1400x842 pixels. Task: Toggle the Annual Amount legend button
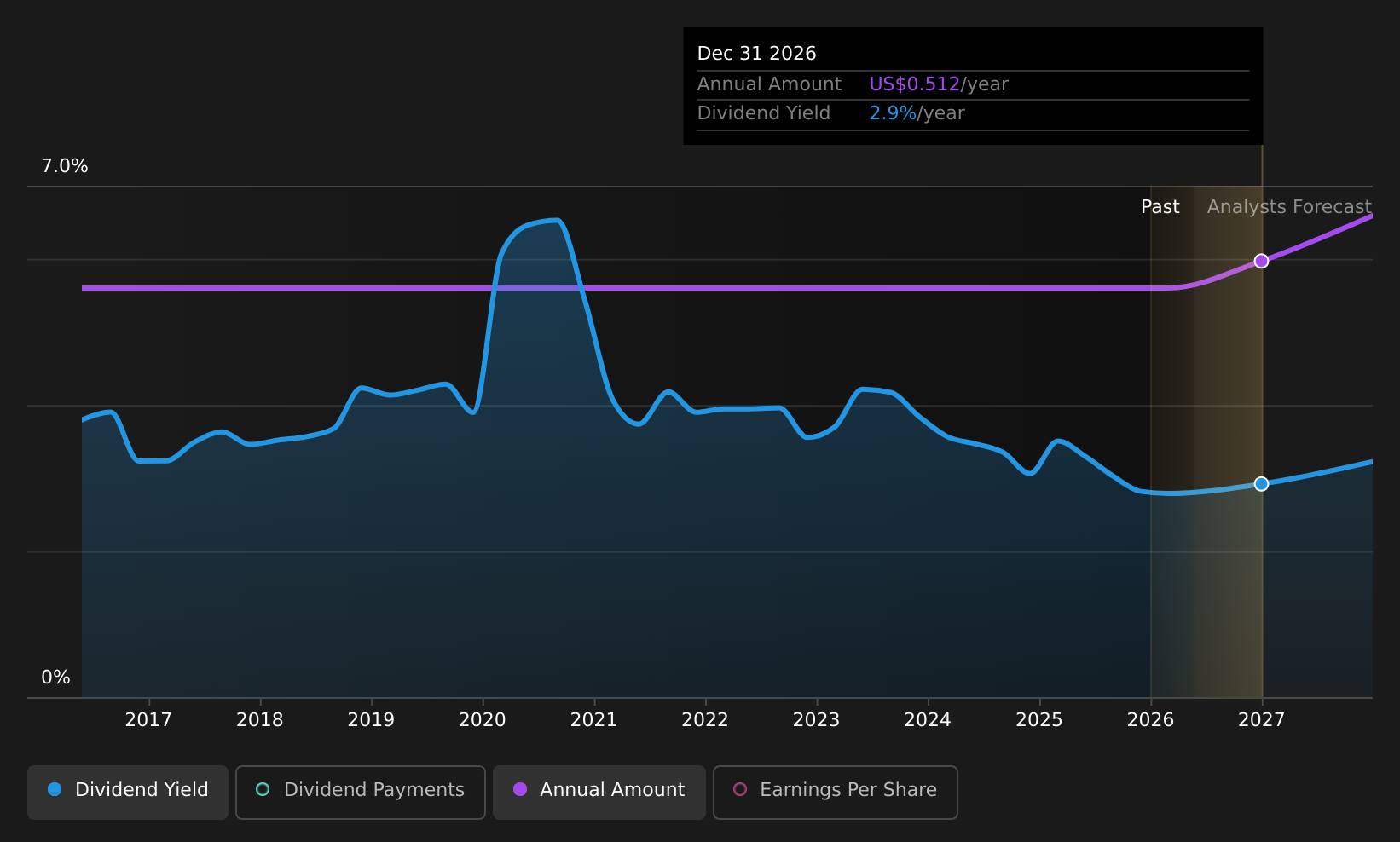tap(599, 792)
